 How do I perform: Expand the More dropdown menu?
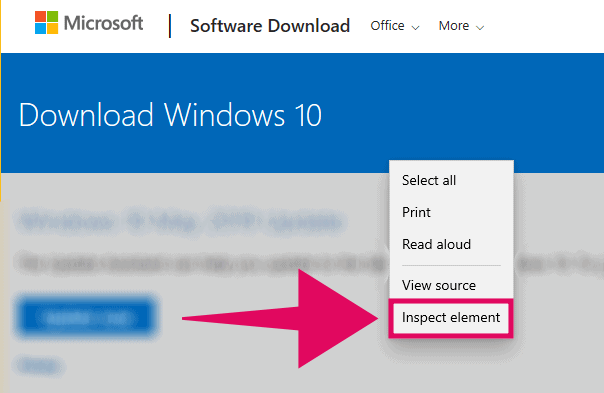[x=461, y=26]
